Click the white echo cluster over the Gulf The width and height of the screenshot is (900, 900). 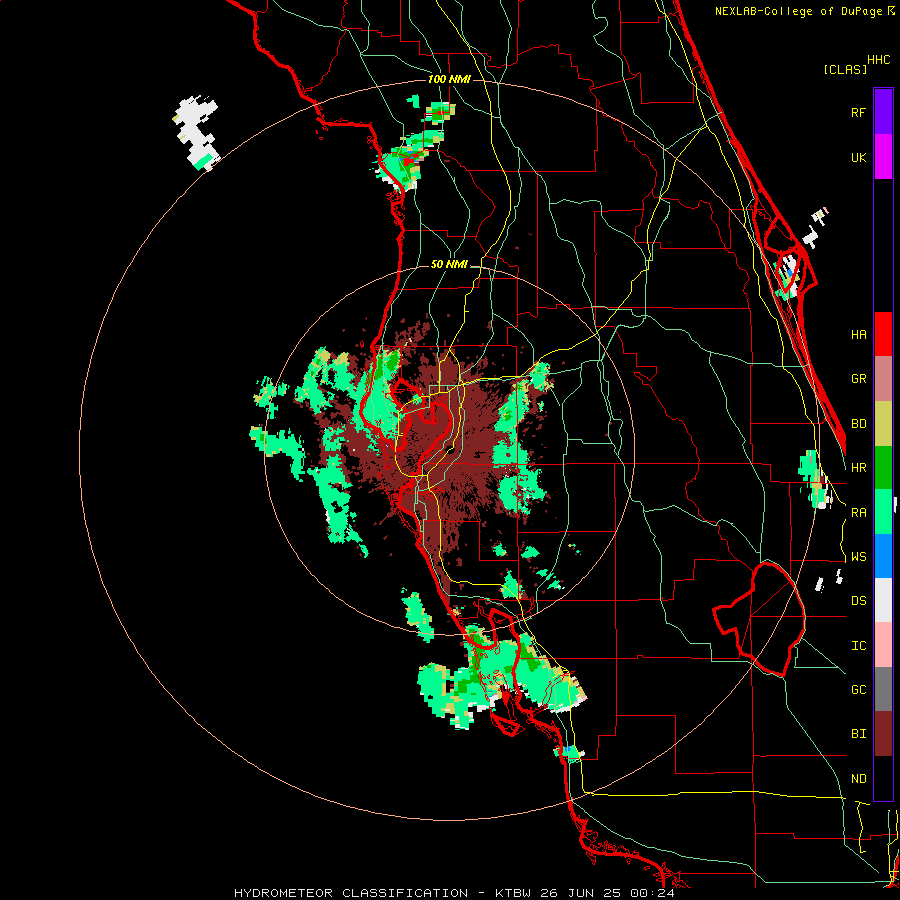click(197, 133)
